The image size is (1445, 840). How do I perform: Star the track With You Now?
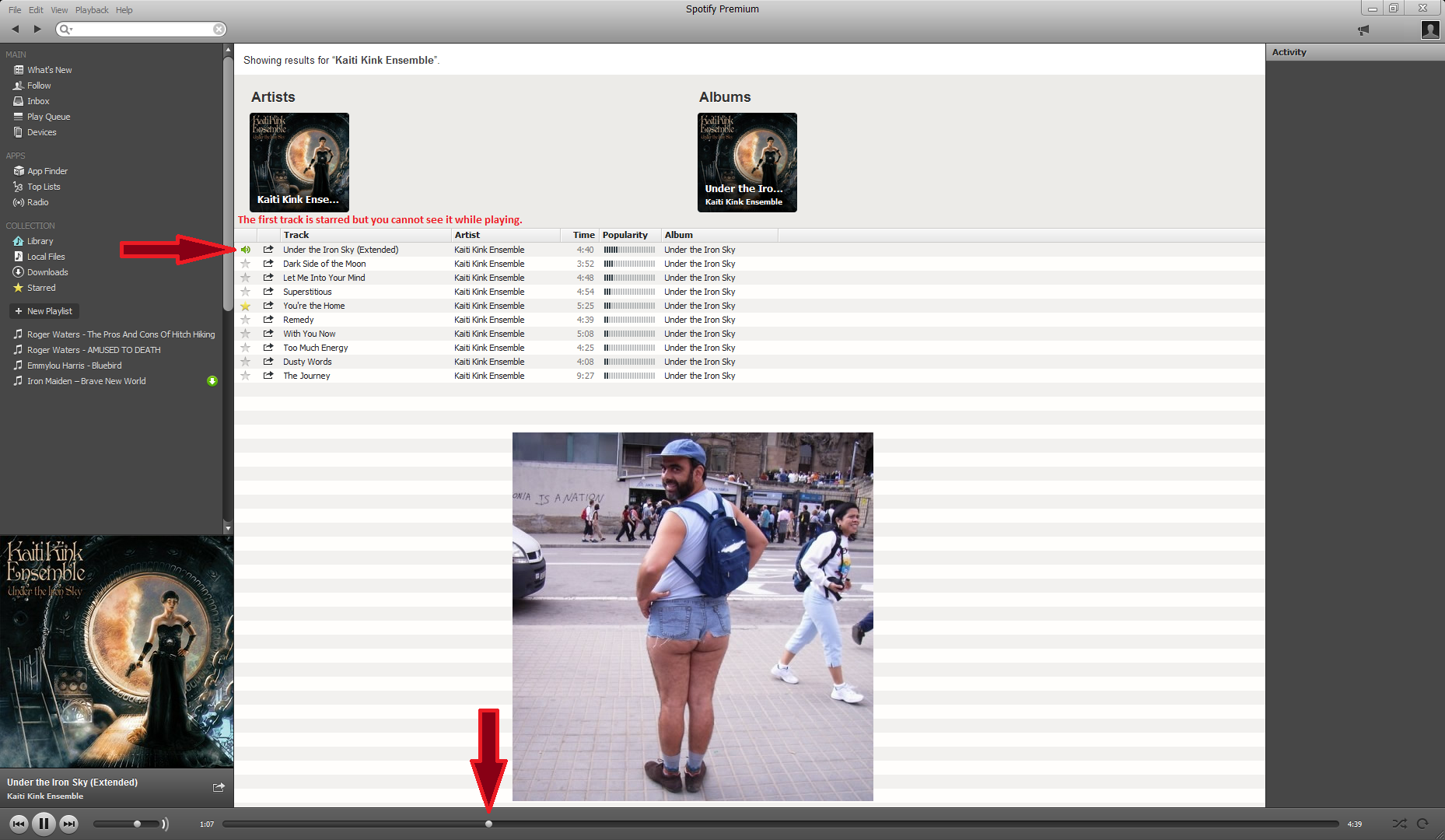(x=246, y=334)
